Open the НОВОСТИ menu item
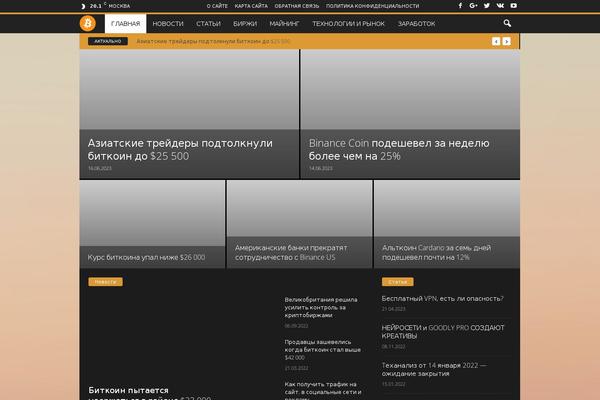 pyautogui.click(x=168, y=24)
